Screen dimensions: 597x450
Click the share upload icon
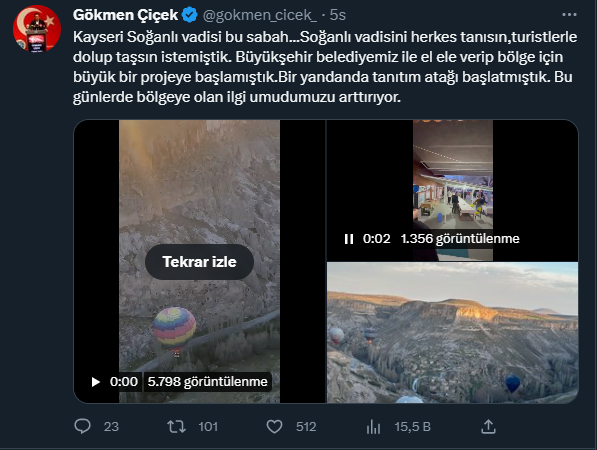tap(488, 426)
